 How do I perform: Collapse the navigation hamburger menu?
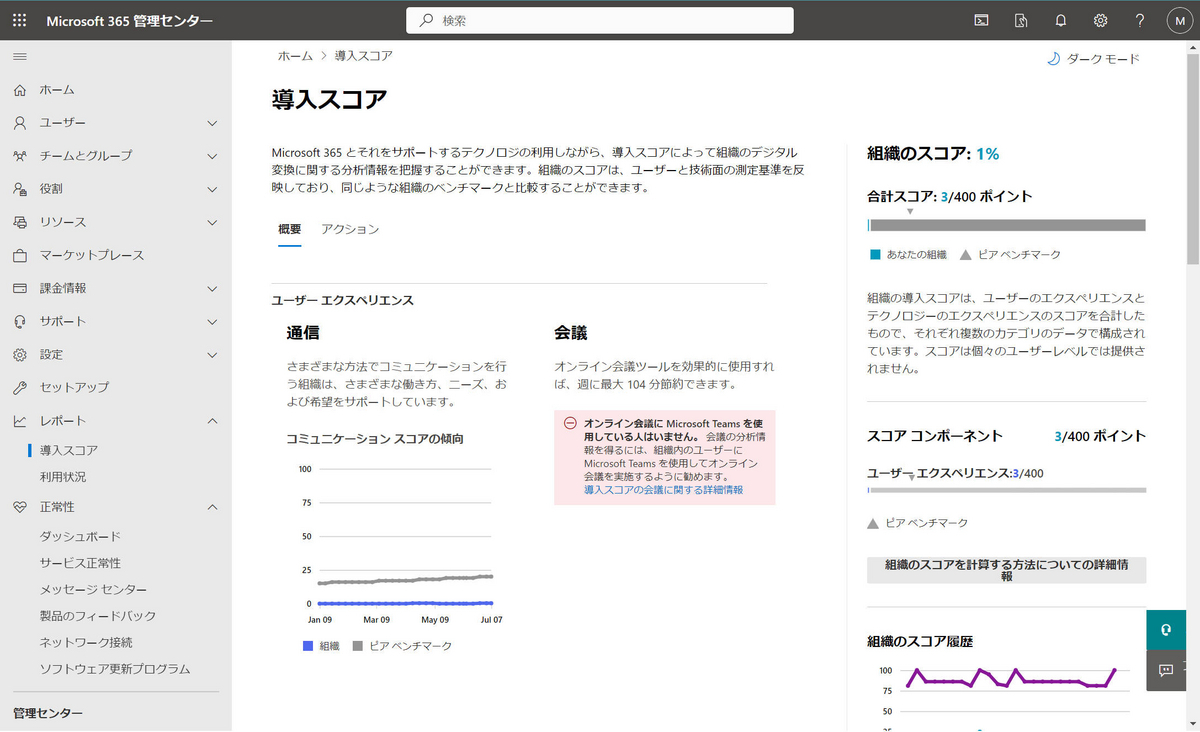[20, 56]
